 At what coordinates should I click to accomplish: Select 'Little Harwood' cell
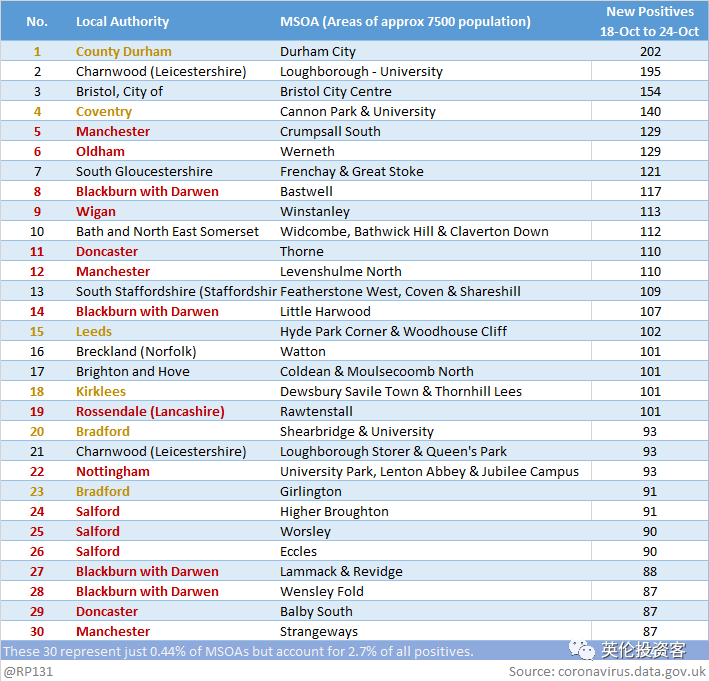(x=325, y=311)
